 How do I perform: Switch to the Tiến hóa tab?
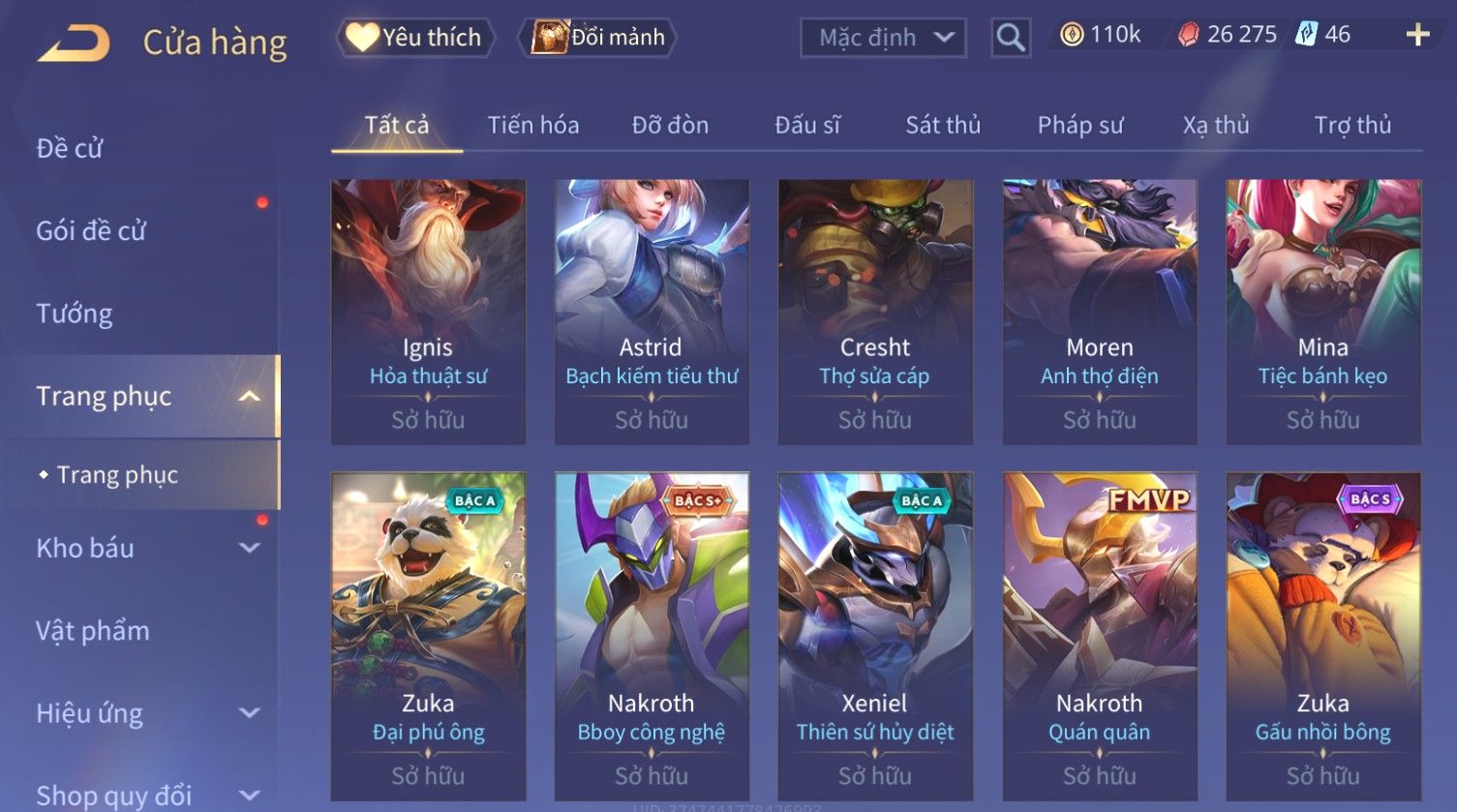tap(533, 125)
